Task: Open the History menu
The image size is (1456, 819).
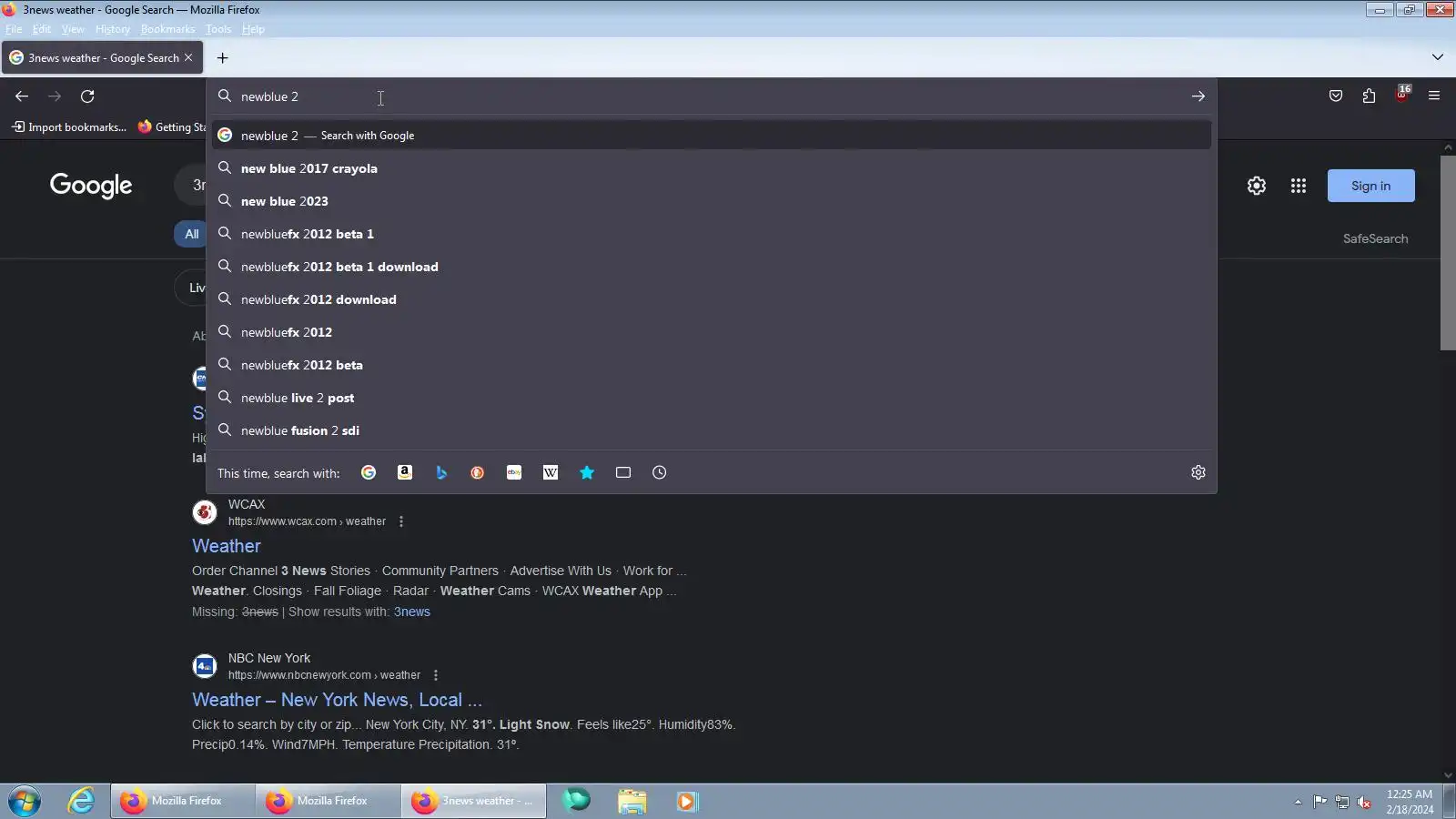Action: pyautogui.click(x=113, y=29)
